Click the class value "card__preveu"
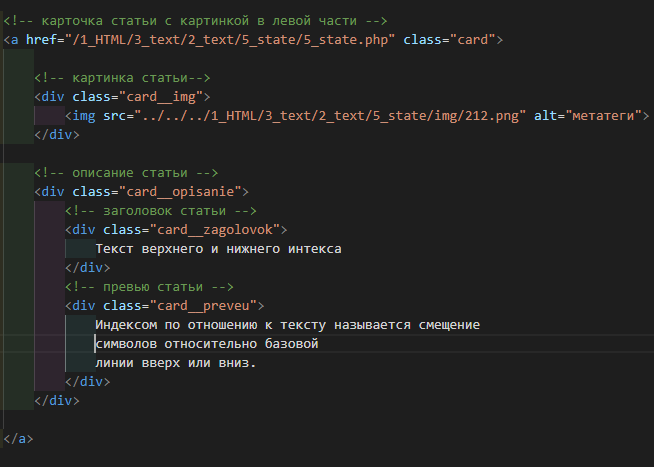The width and height of the screenshot is (654, 467). pyautogui.click(x=203, y=306)
